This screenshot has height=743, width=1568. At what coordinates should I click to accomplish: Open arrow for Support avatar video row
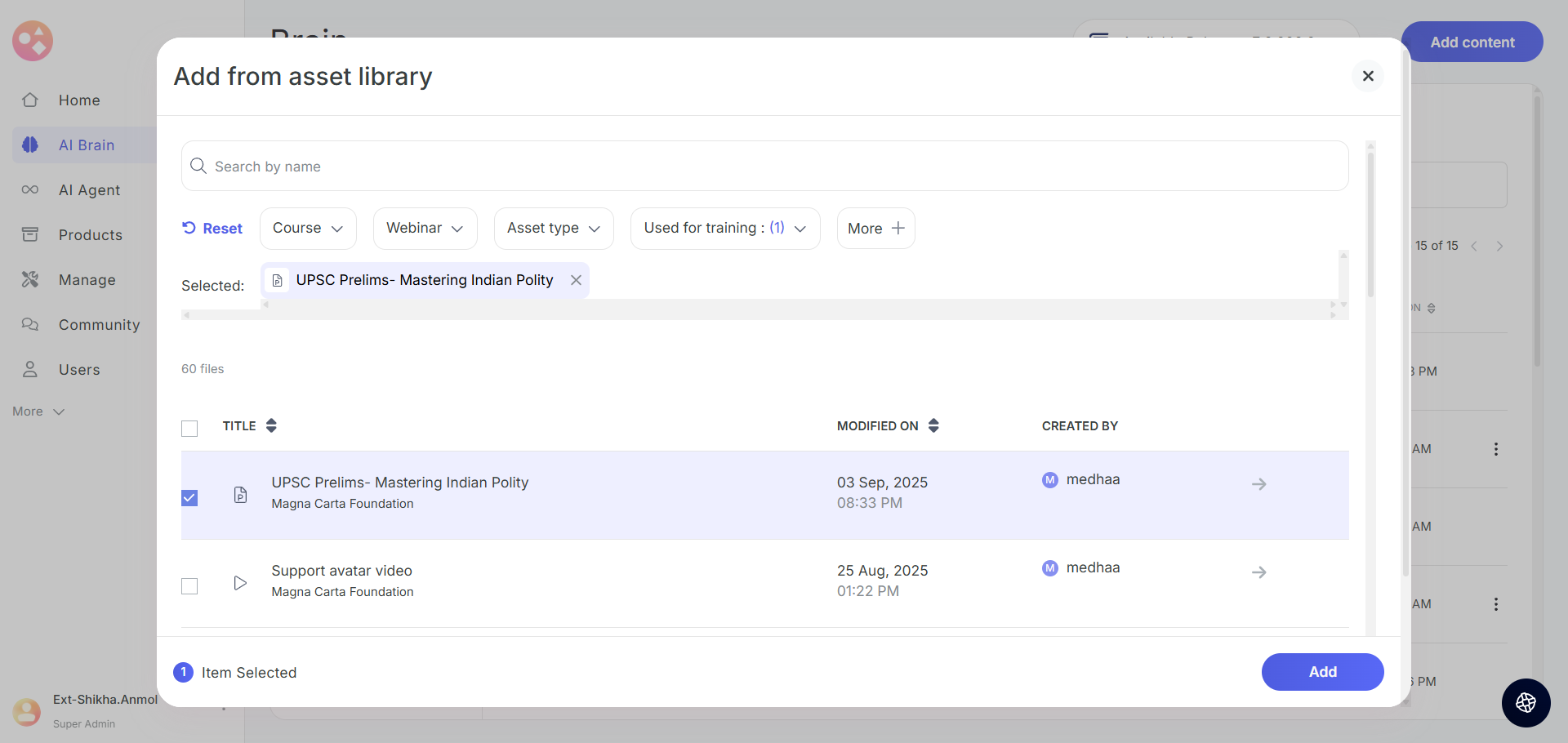1258,572
